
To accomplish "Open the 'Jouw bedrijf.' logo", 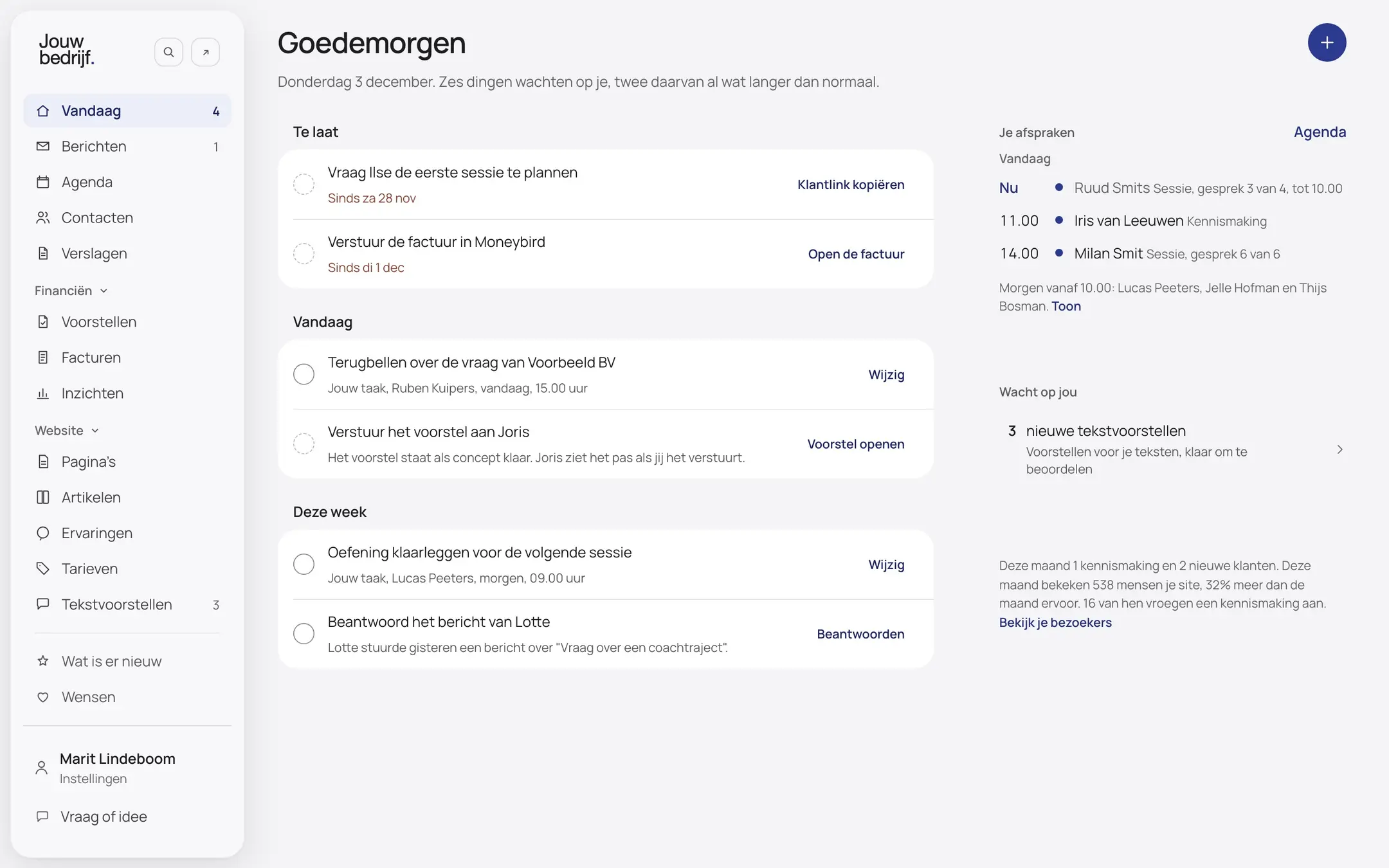I will pos(67,50).
